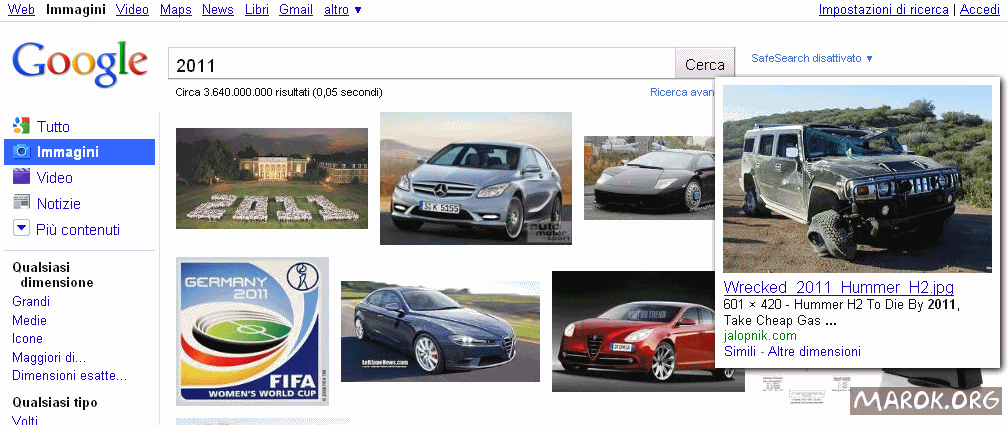Open the silver Mercedes car thumbnail
1008x425 pixels.
click(x=476, y=178)
